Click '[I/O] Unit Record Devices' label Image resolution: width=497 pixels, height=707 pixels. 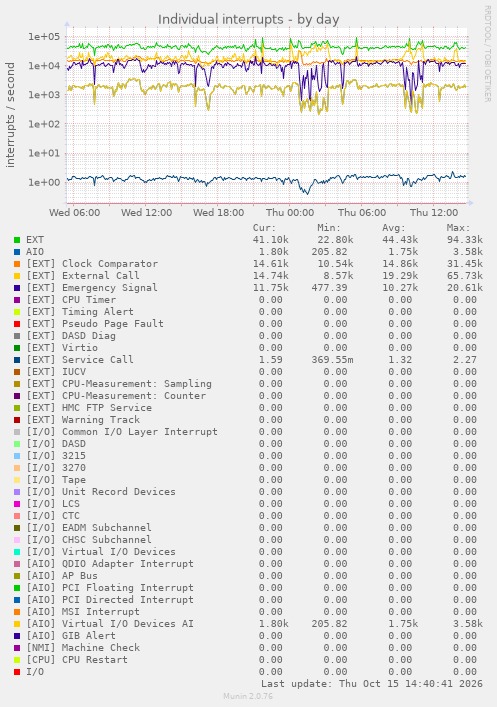point(101,492)
